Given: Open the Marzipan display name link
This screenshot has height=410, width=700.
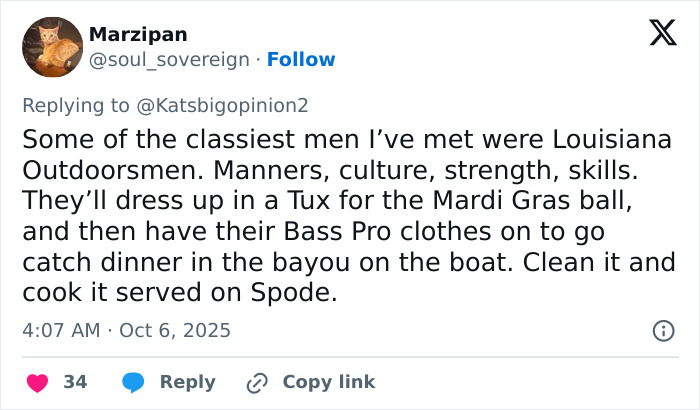Looking at the screenshot, I should point(138,34).
